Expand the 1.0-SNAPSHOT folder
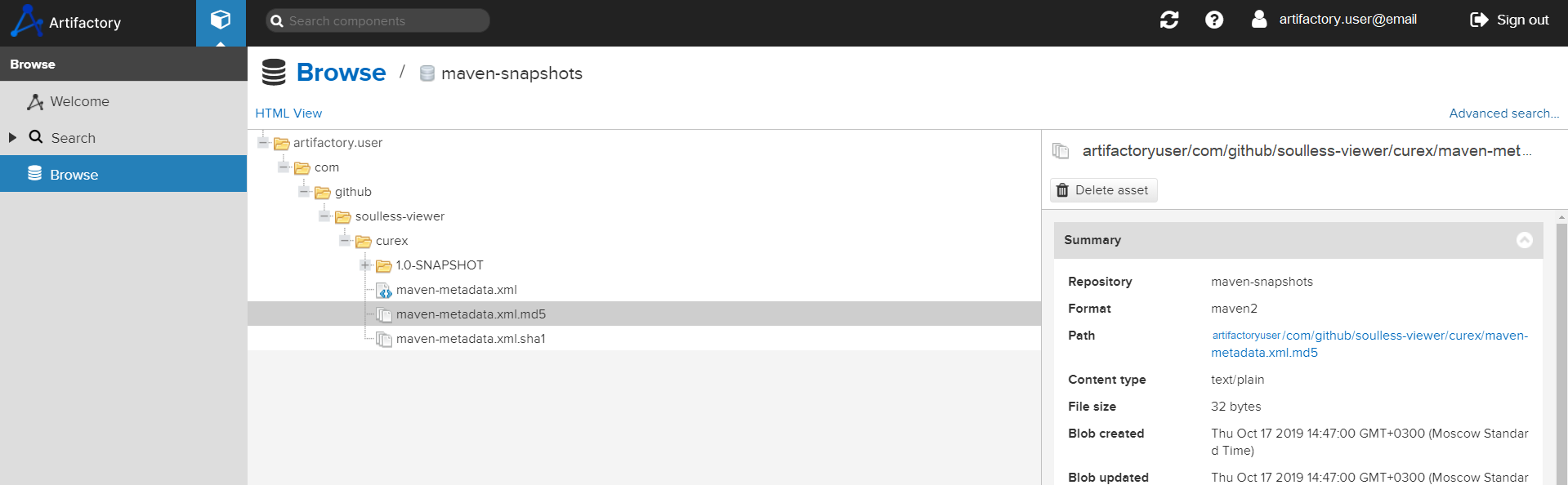Viewport: 1568px width, 485px height. [x=365, y=265]
